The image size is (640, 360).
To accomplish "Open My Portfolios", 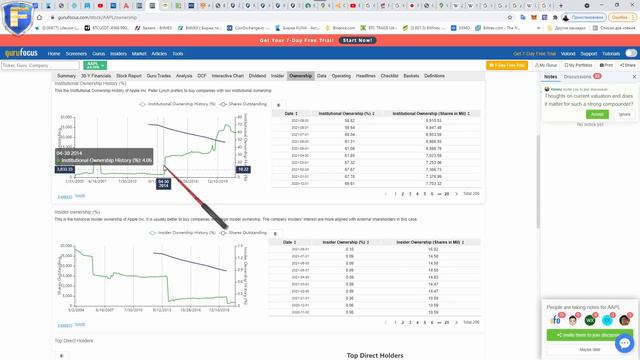I will pyautogui.click(x=578, y=65).
